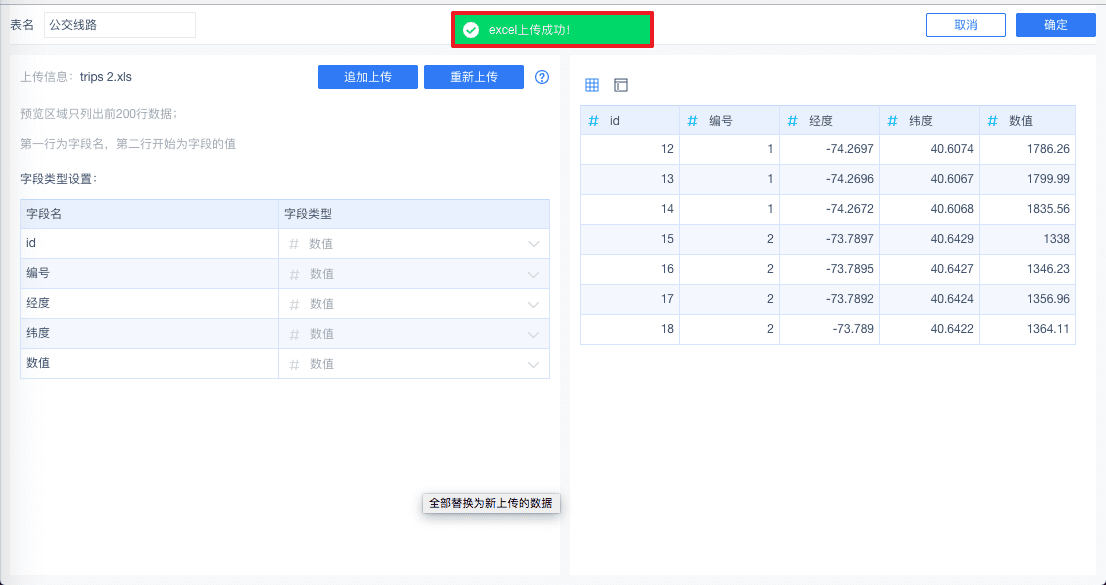The width and height of the screenshot is (1106, 585).
Task: Open field type dropdown for id
Action: (x=534, y=244)
